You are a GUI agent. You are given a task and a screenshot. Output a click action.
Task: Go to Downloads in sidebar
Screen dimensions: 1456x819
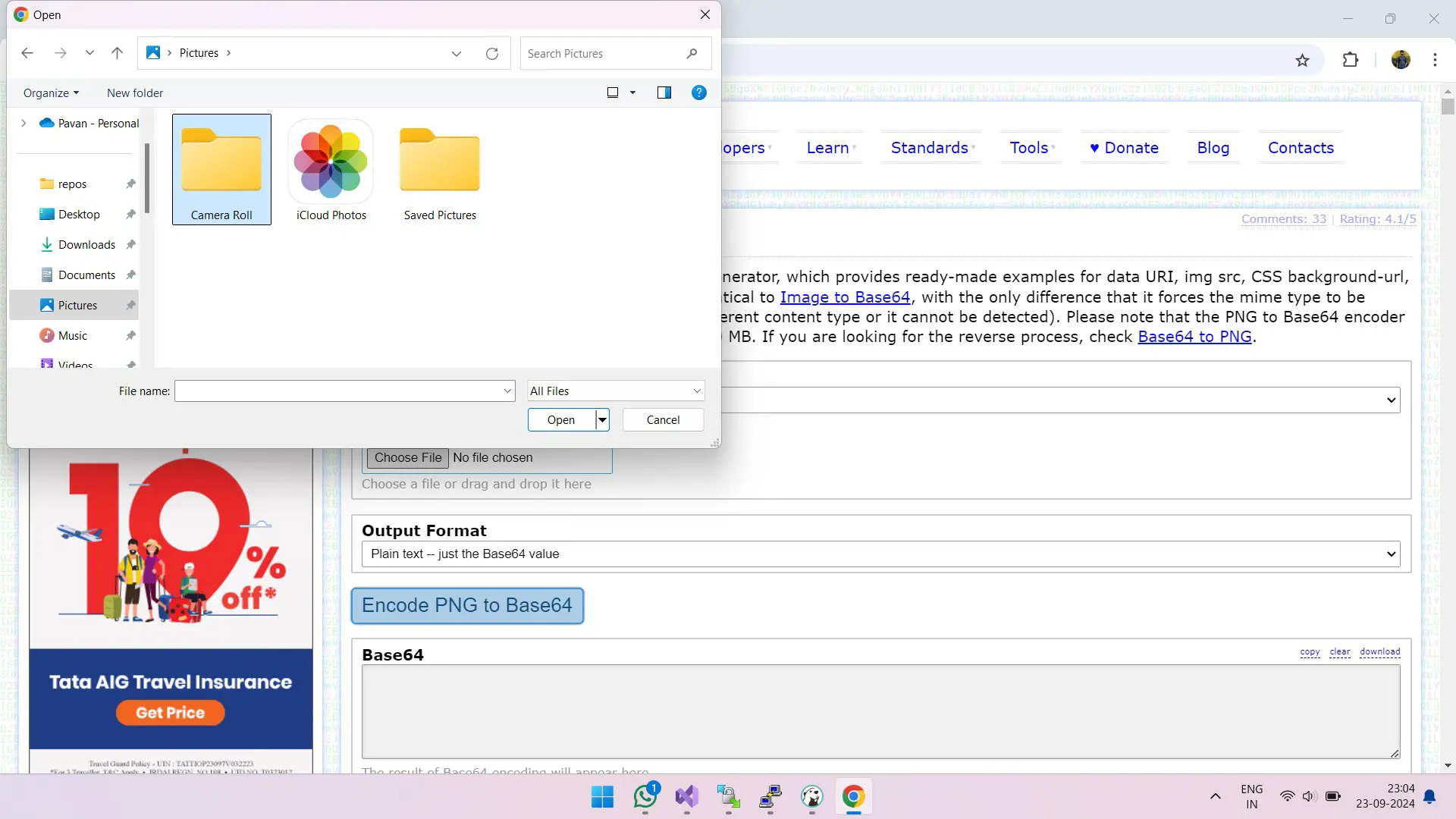coord(86,244)
